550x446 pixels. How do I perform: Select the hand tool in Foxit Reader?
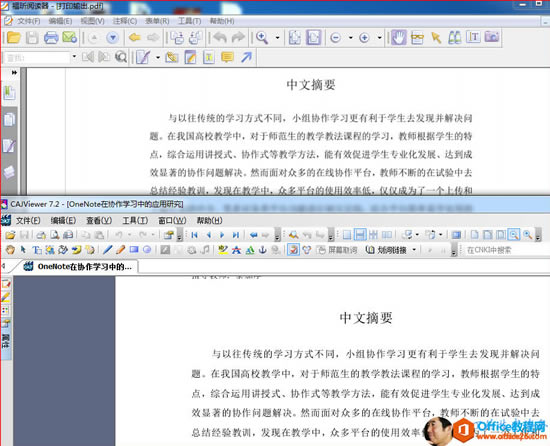click(399, 38)
